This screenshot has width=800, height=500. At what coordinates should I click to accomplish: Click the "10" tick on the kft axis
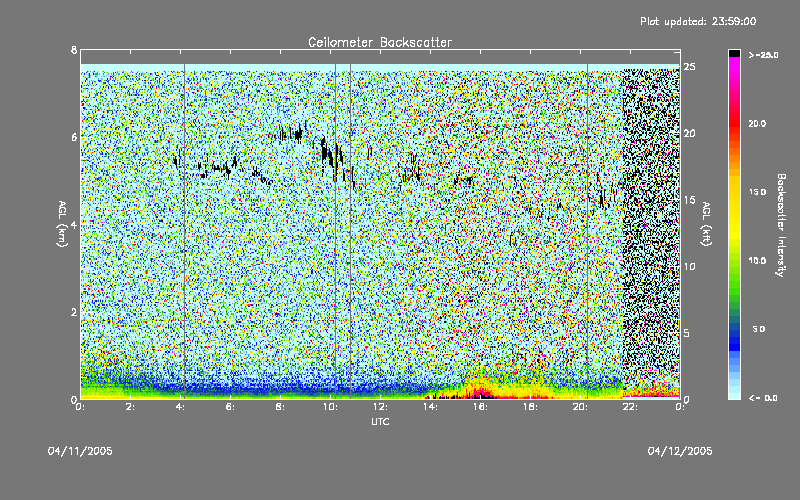point(689,266)
